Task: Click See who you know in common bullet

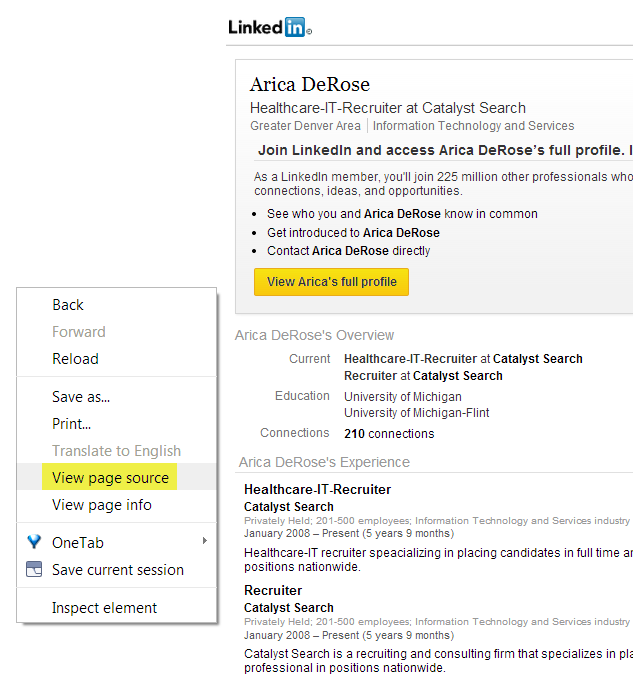Action: (x=402, y=214)
